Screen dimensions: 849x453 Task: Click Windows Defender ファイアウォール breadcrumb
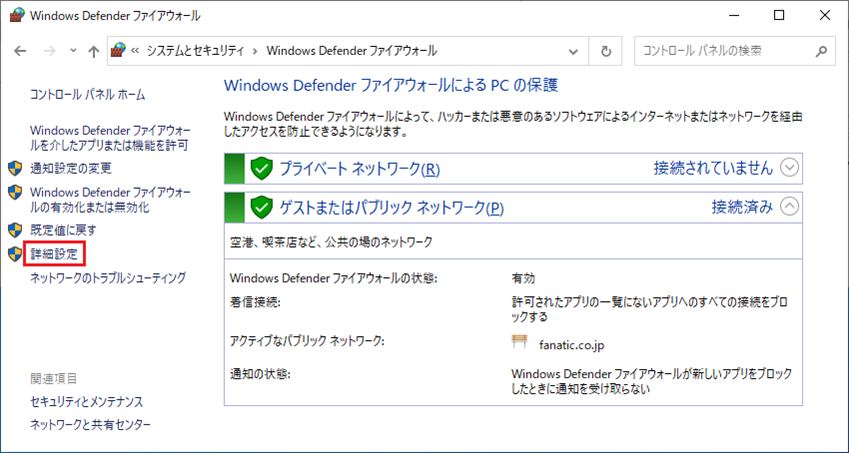click(x=352, y=51)
